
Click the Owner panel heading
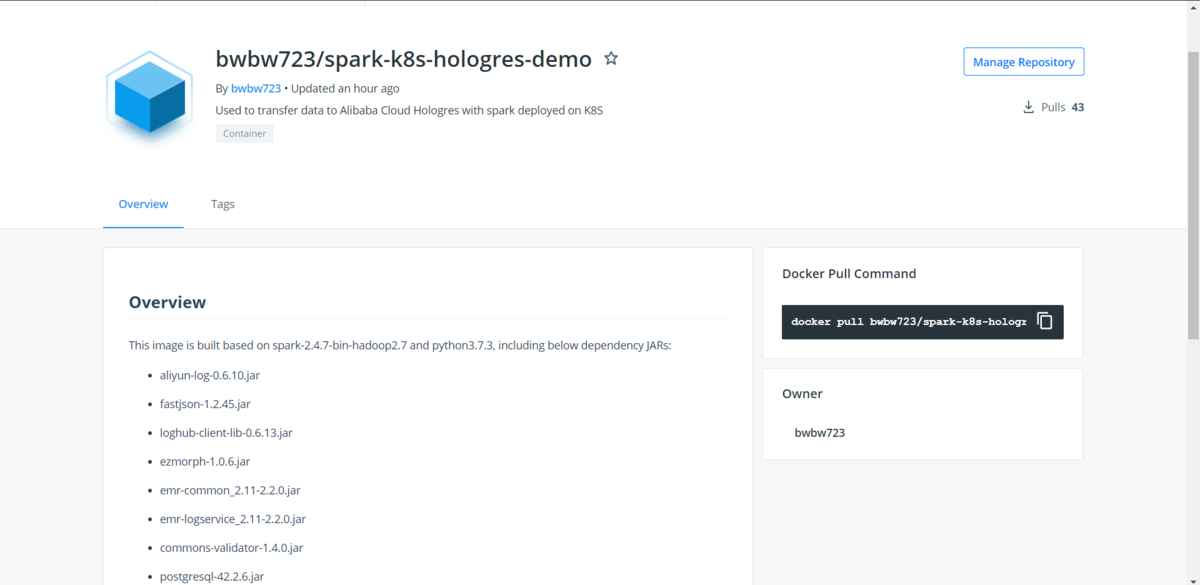point(802,394)
